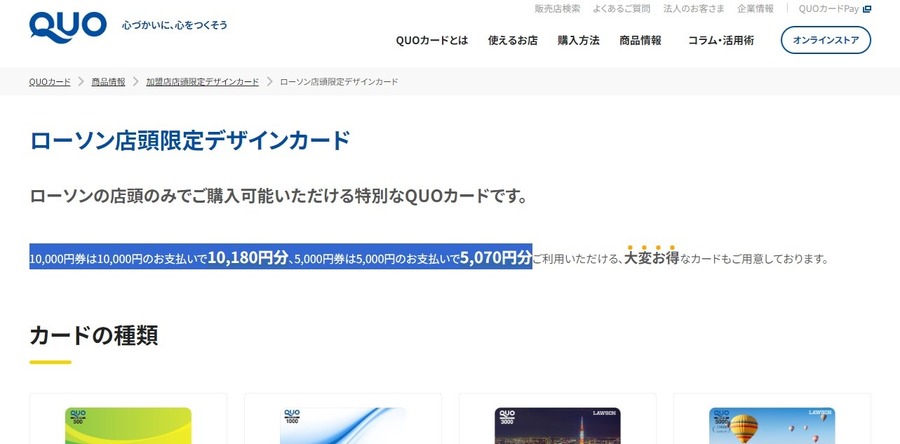Open the 法人のお客さま link
900x444 pixels.
pos(694,9)
